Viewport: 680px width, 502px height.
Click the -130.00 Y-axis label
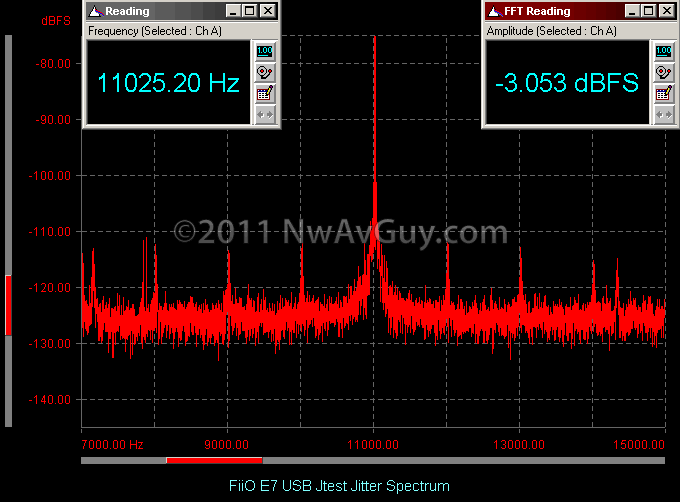pyautogui.click(x=49, y=343)
